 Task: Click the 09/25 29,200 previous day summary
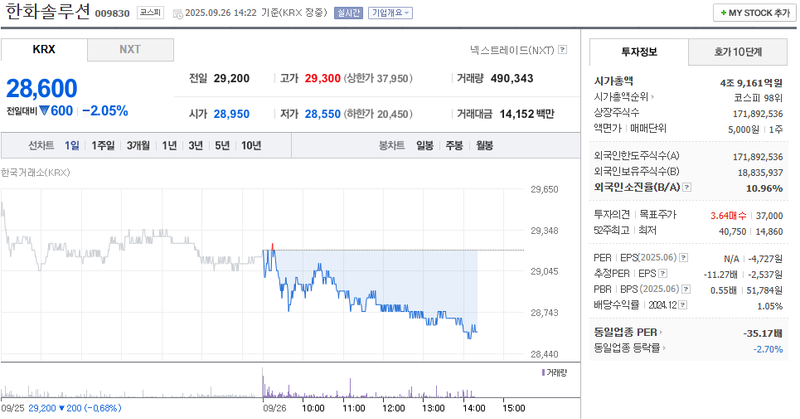[x=61, y=408]
